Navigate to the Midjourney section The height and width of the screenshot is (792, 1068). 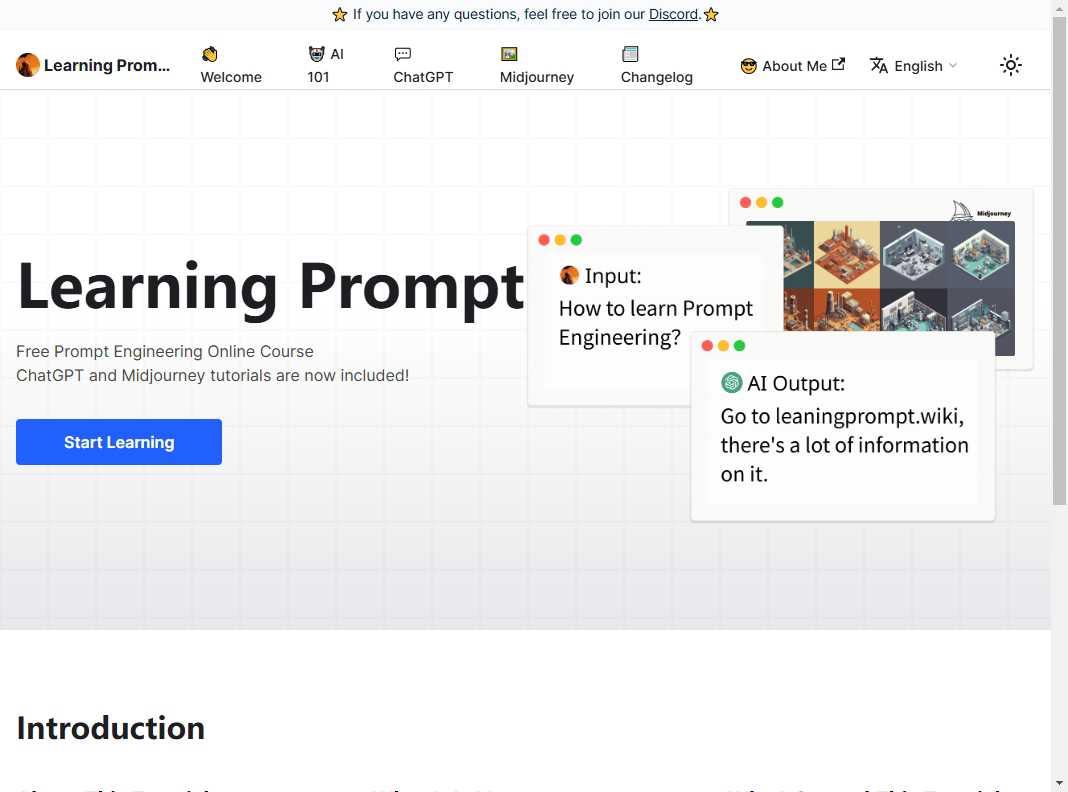tap(537, 65)
